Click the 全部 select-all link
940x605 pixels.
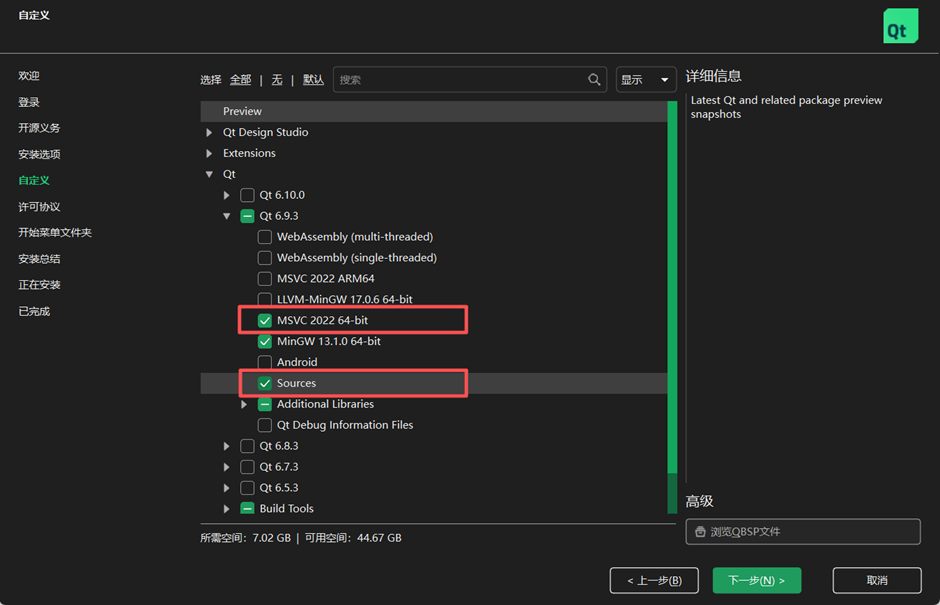pos(240,79)
